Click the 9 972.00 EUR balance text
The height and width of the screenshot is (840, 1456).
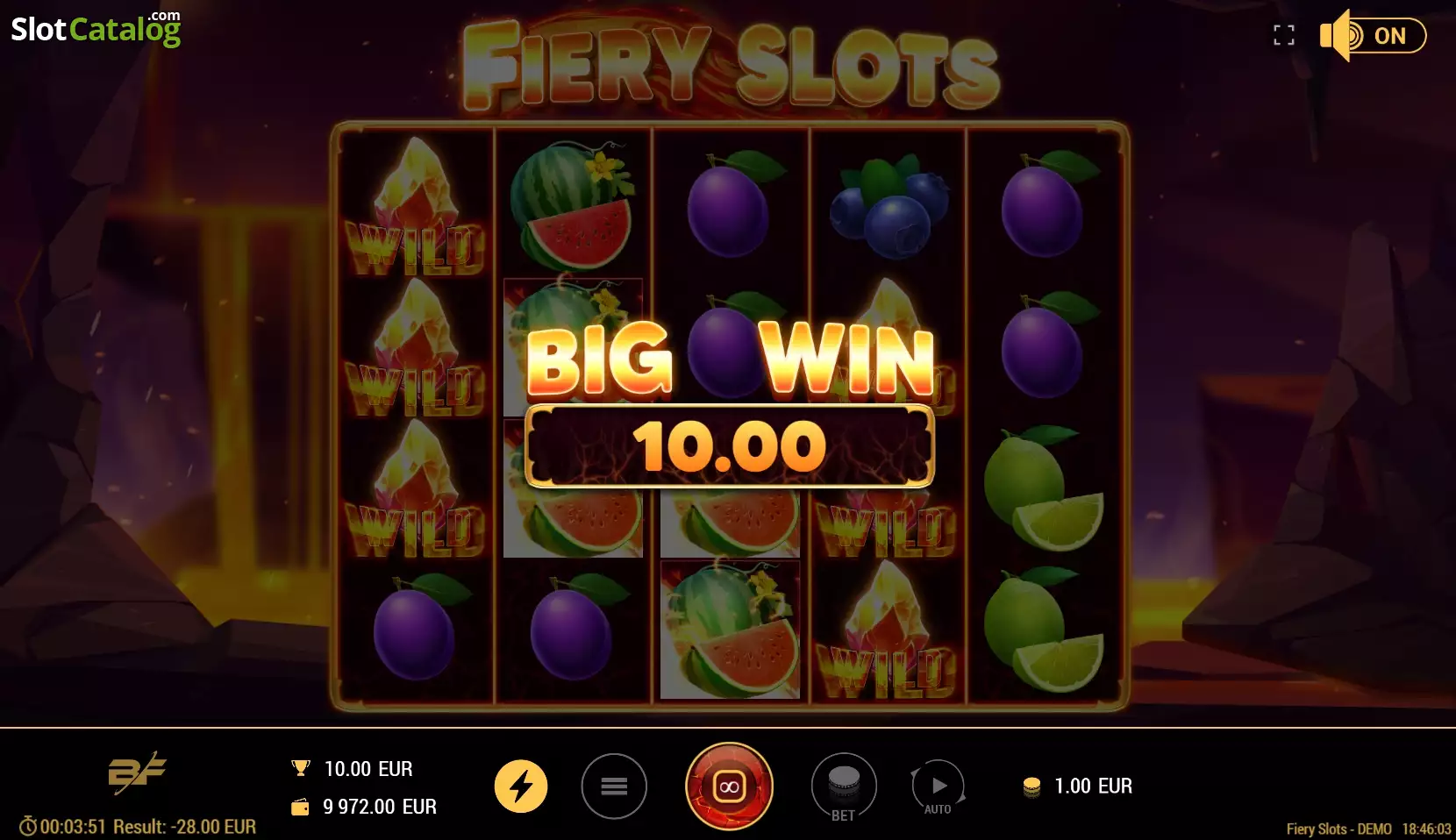coord(380,807)
